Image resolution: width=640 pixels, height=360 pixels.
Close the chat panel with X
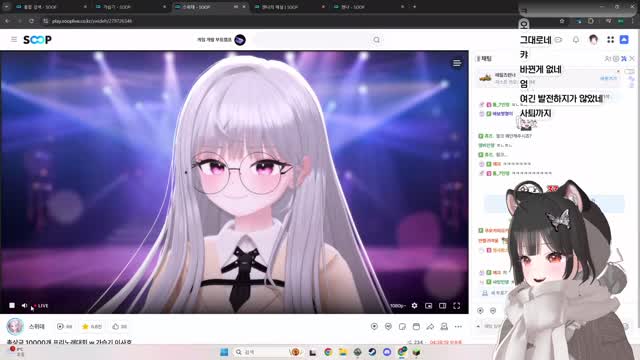click(632, 59)
